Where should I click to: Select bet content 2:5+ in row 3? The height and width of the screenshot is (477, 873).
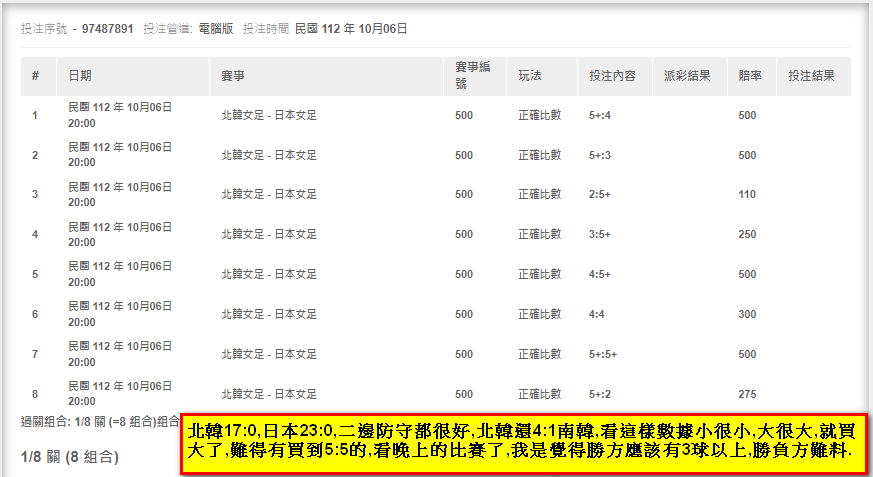coord(600,195)
